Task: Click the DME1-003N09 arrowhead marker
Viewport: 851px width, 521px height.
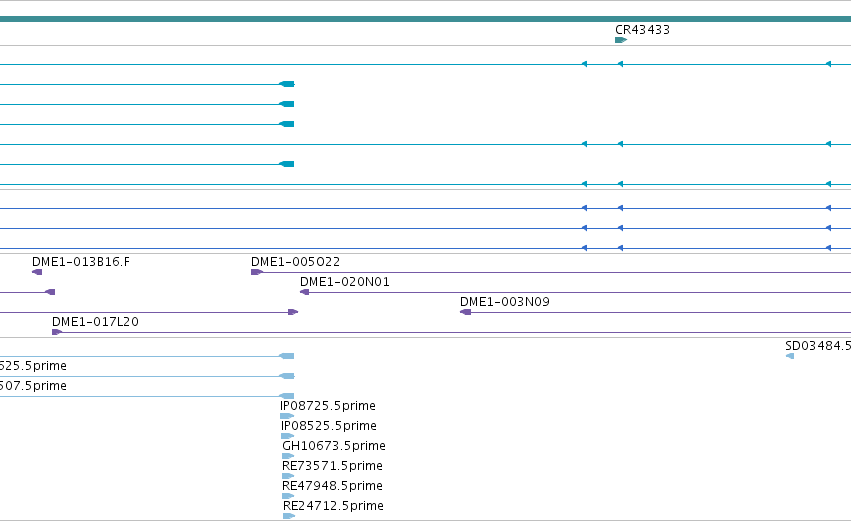Action: tap(465, 312)
